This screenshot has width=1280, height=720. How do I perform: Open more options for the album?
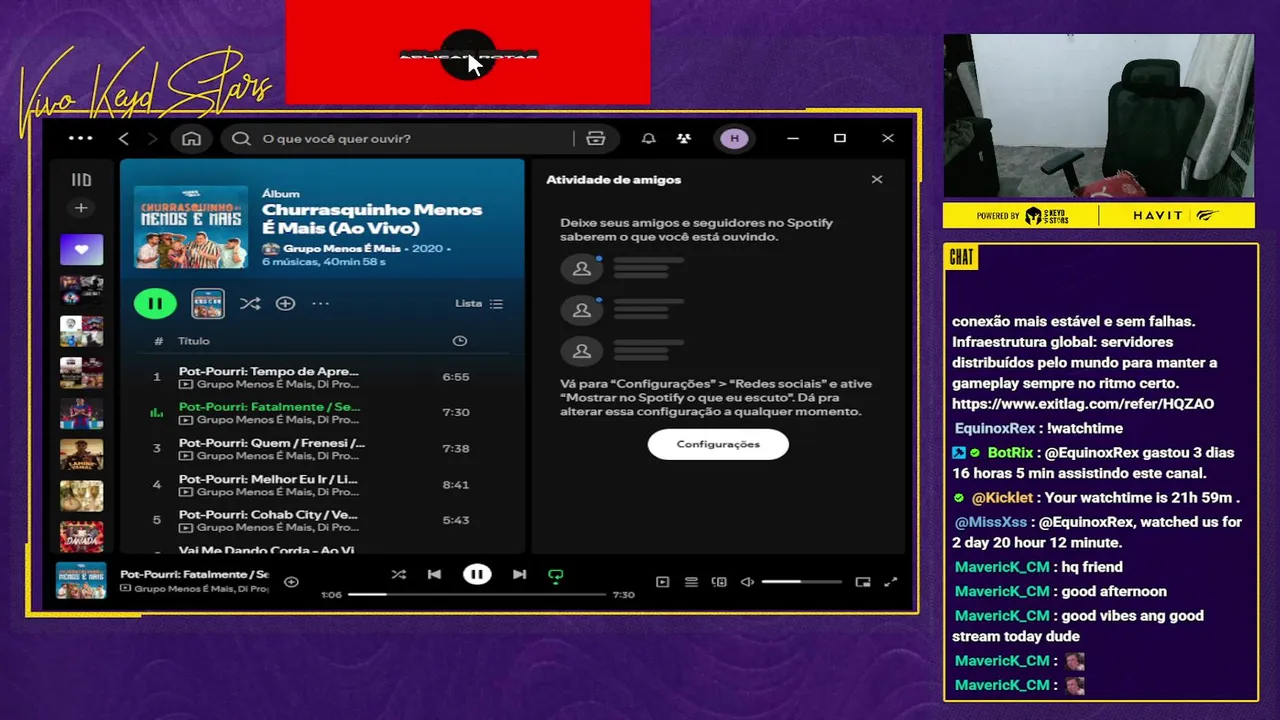320,303
